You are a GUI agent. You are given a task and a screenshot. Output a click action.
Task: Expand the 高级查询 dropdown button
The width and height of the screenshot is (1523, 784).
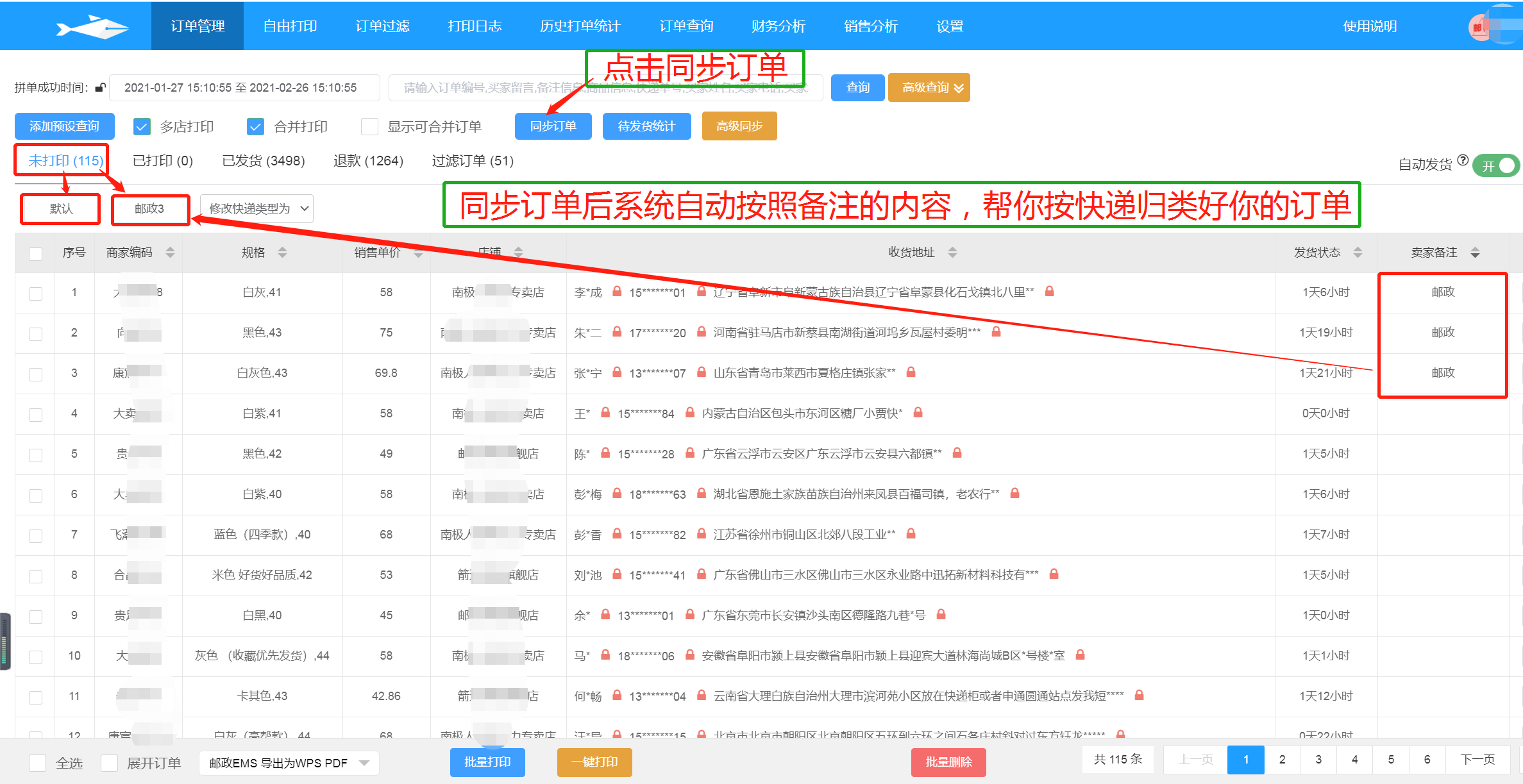[929, 88]
